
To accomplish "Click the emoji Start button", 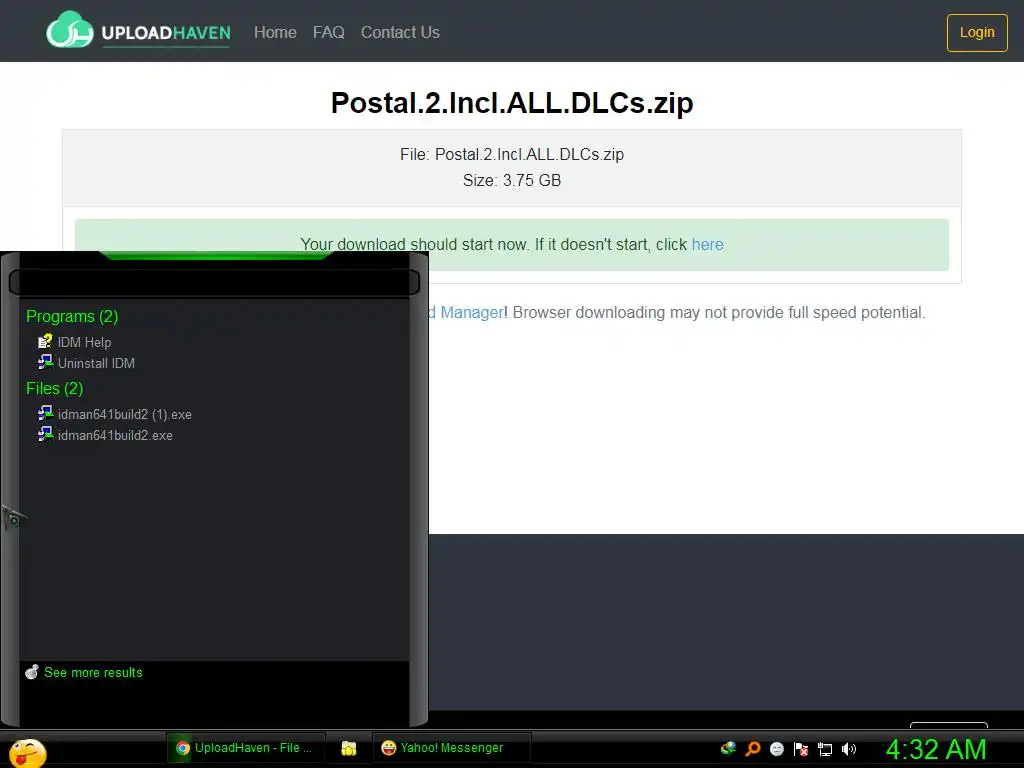I will click(x=27, y=752).
